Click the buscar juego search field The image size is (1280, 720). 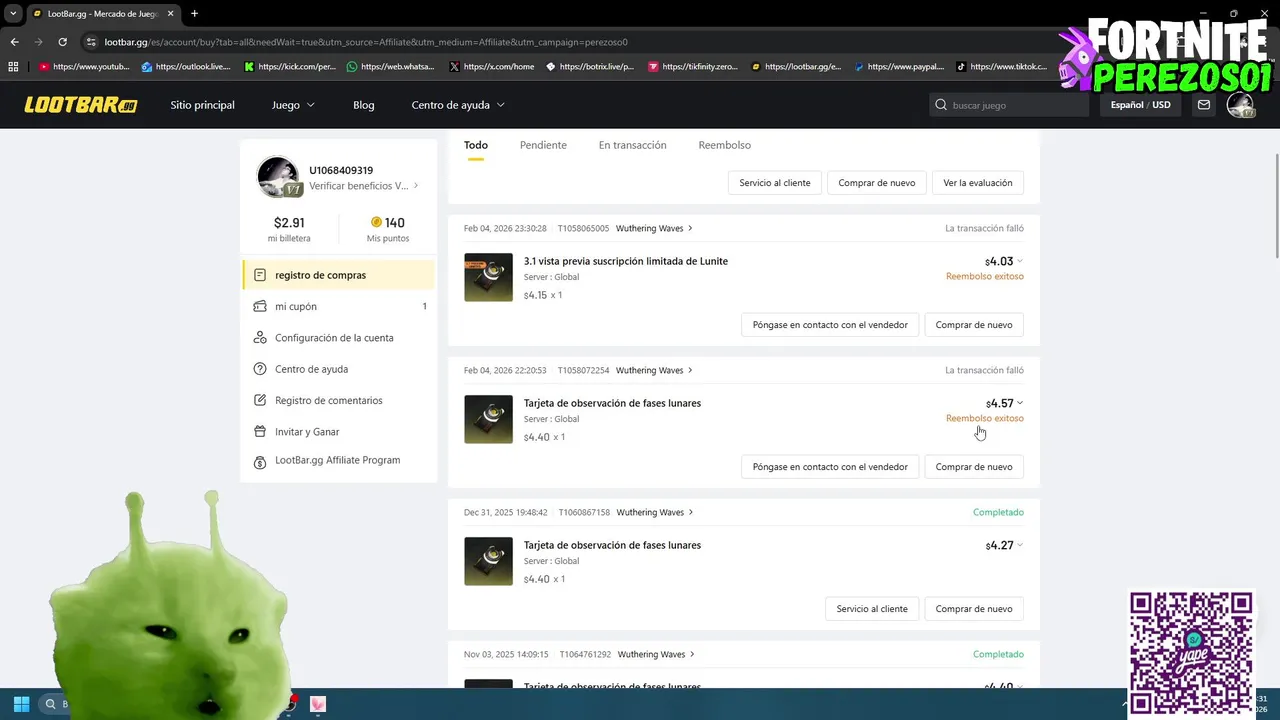coord(1008,105)
